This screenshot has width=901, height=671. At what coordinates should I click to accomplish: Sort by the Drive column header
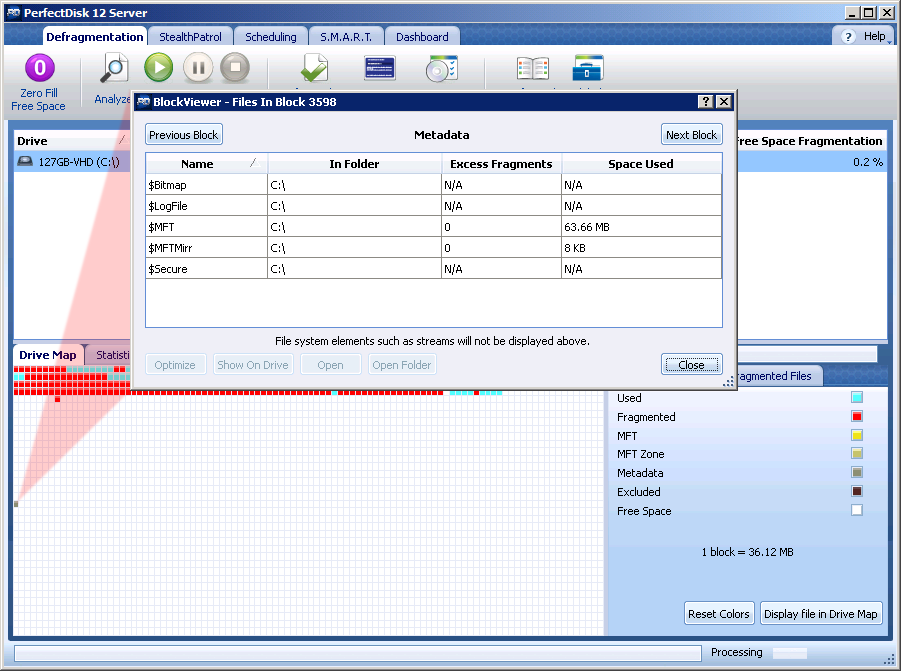(72, 141)
